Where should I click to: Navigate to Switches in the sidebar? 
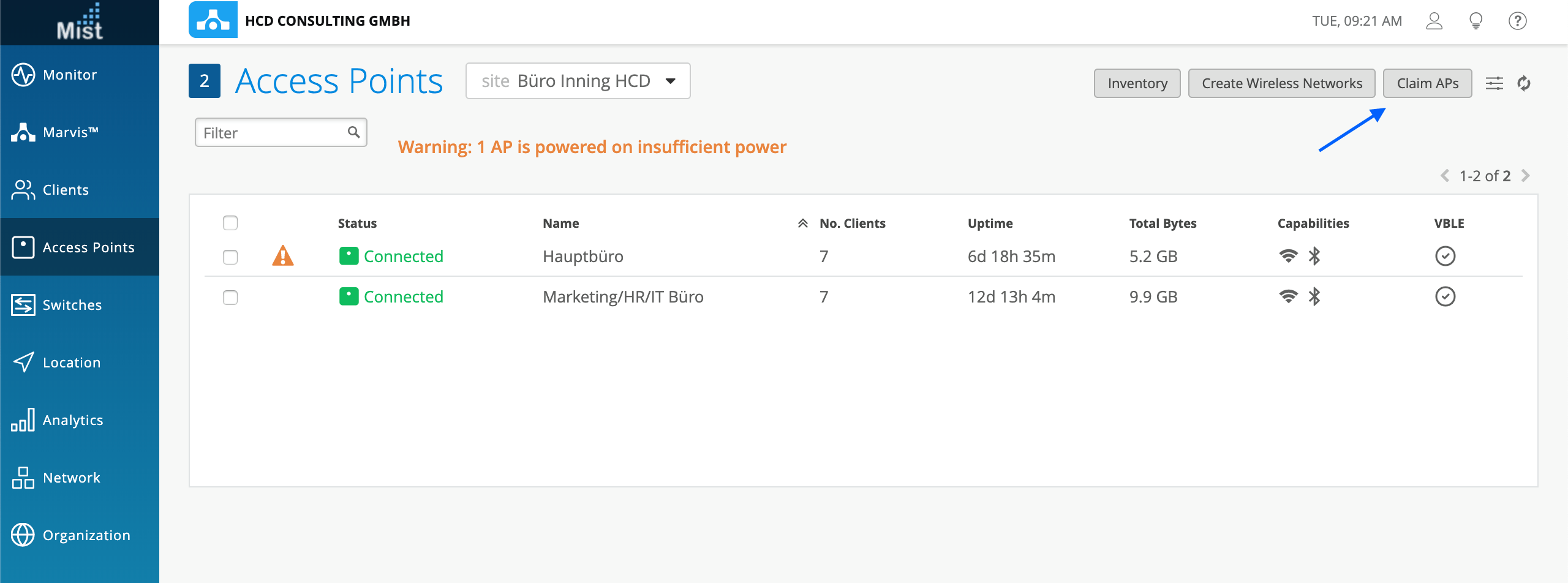click(x=72, y=305)
